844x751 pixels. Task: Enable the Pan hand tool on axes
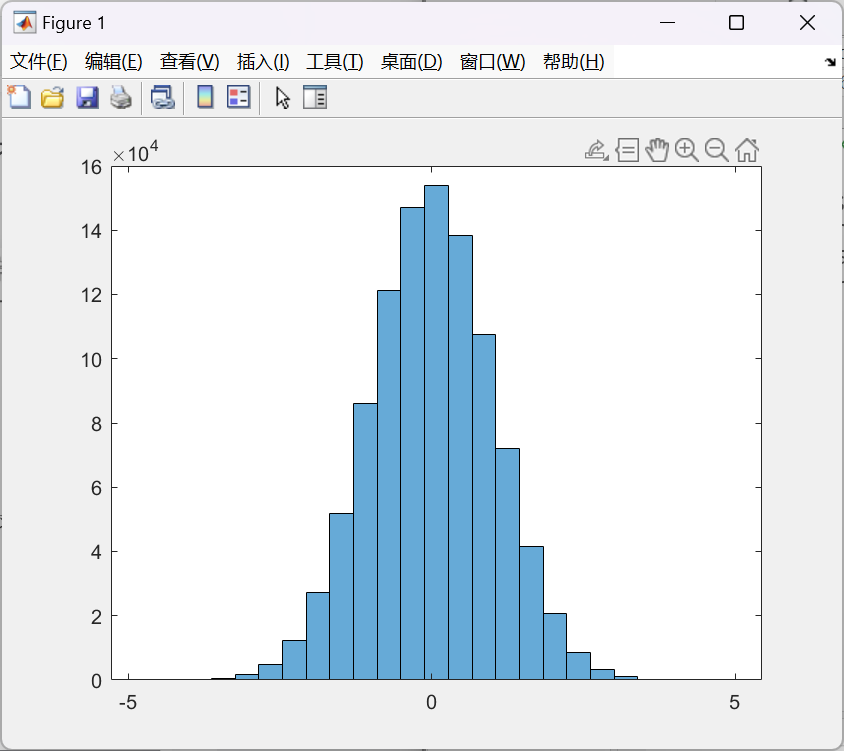[656, 150]
